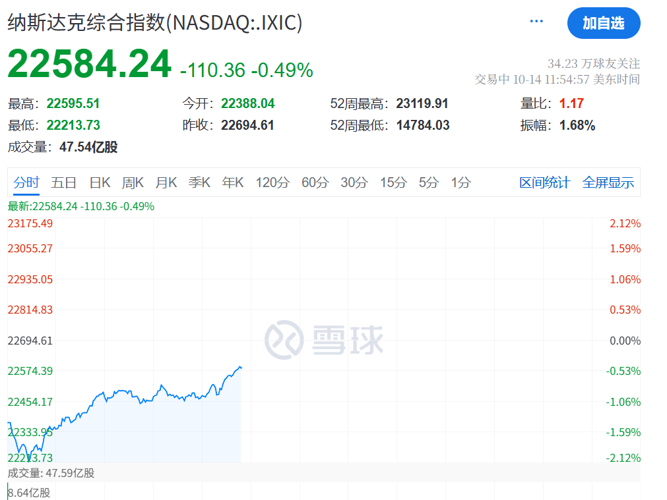
Task: Open the 周K weekly chart tab
Action: [x=133, y=182]
